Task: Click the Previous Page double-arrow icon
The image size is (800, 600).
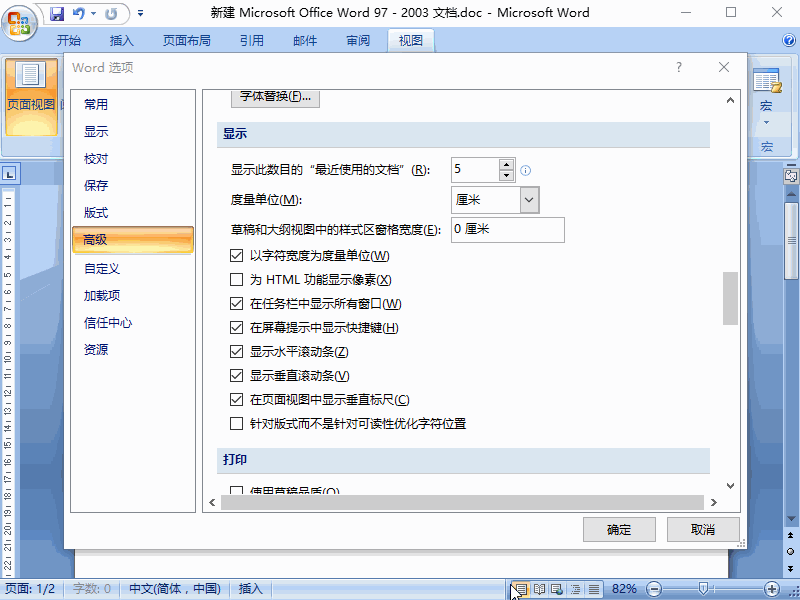Action: click(790, 535)
